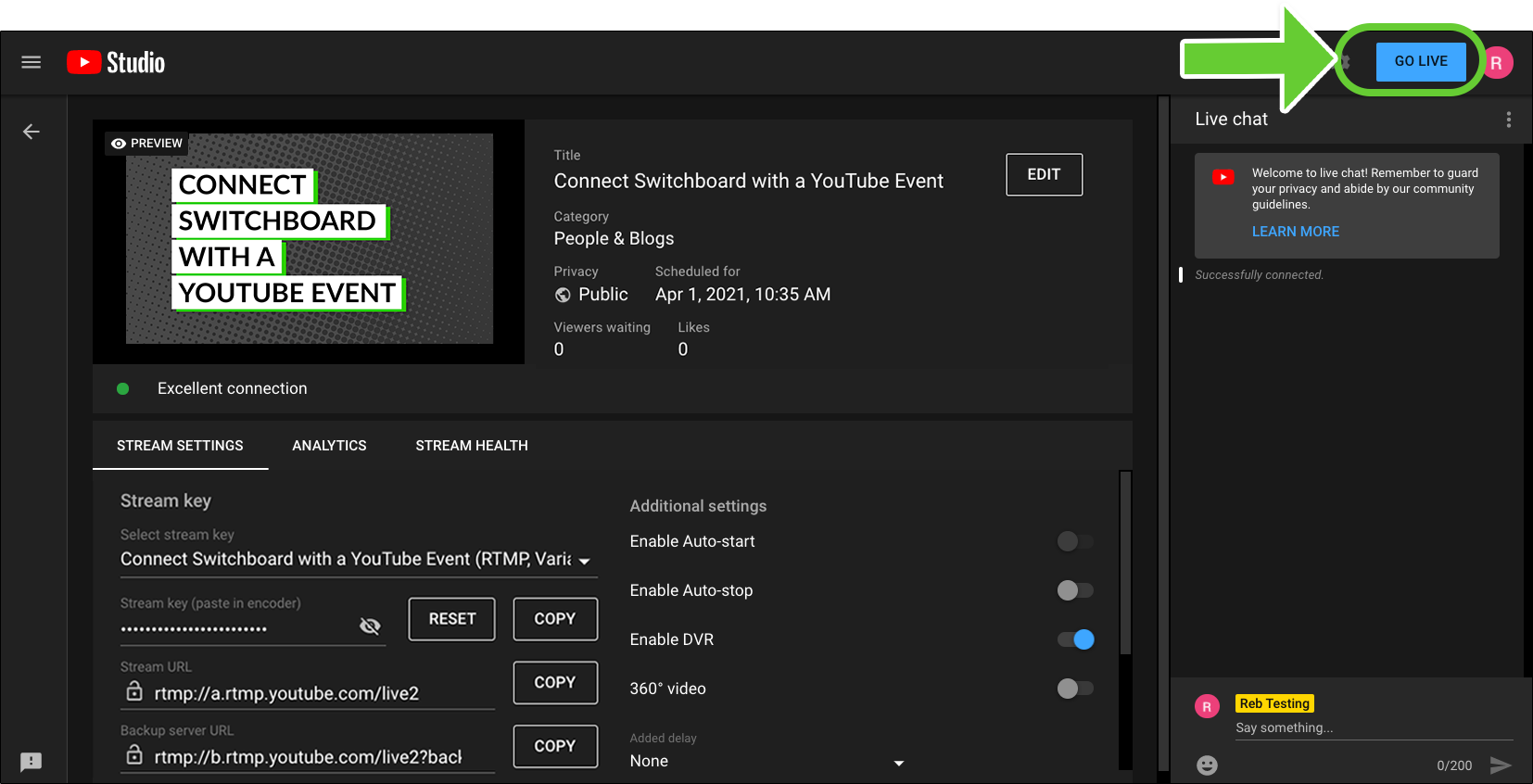This screenshot has height=784, width=1533.
Task: Switch to the Stream Health tab
Action: (472, 446)
